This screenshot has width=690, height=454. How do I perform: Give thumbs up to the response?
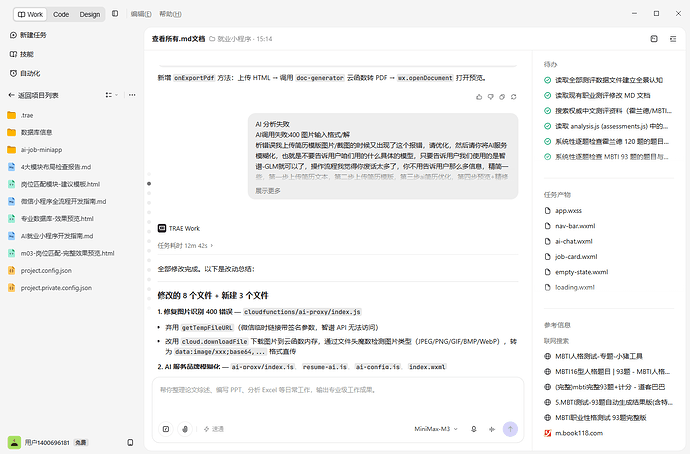coord(479,97)
